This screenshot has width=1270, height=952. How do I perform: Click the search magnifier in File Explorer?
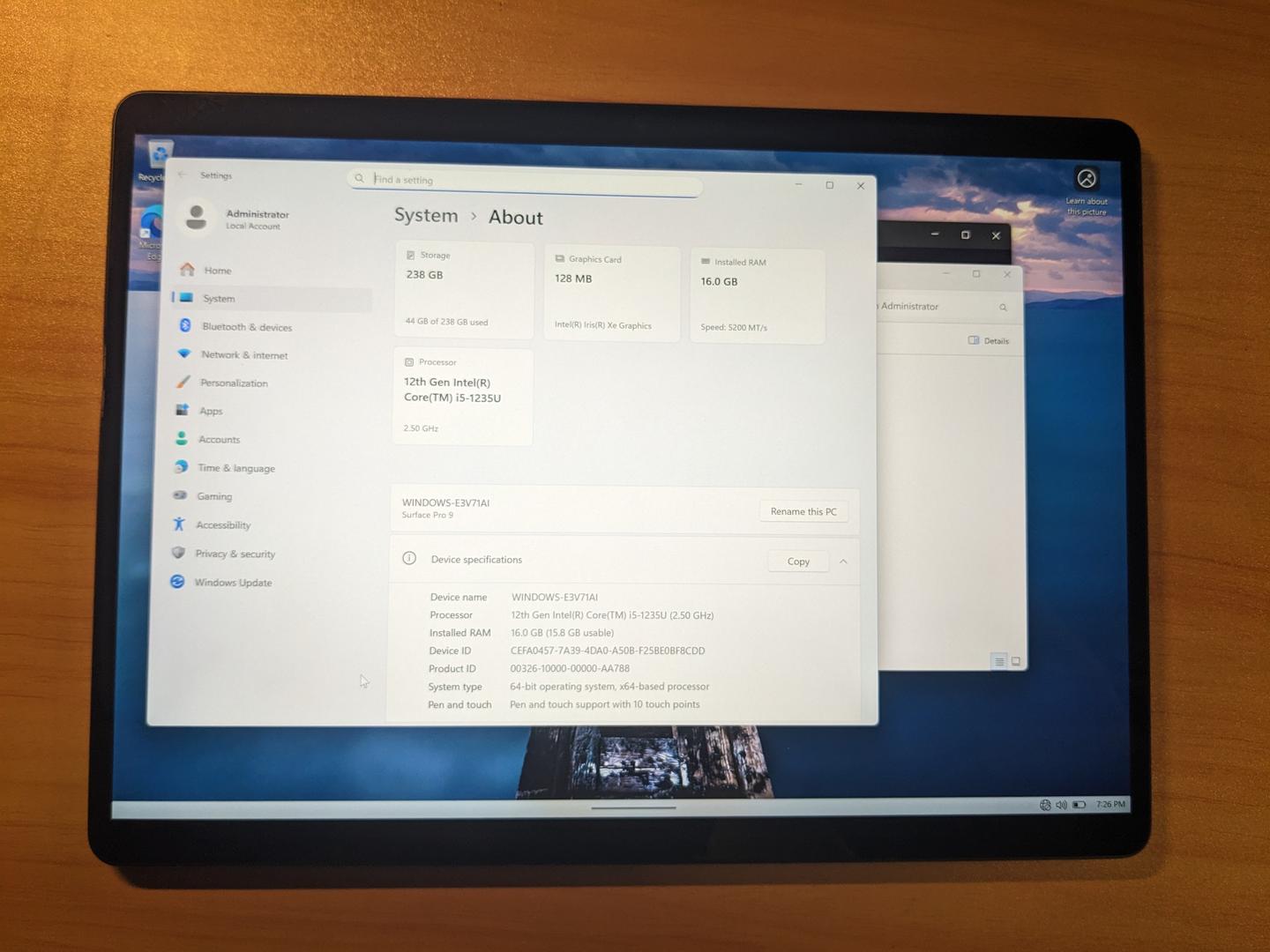point(1003,308)
